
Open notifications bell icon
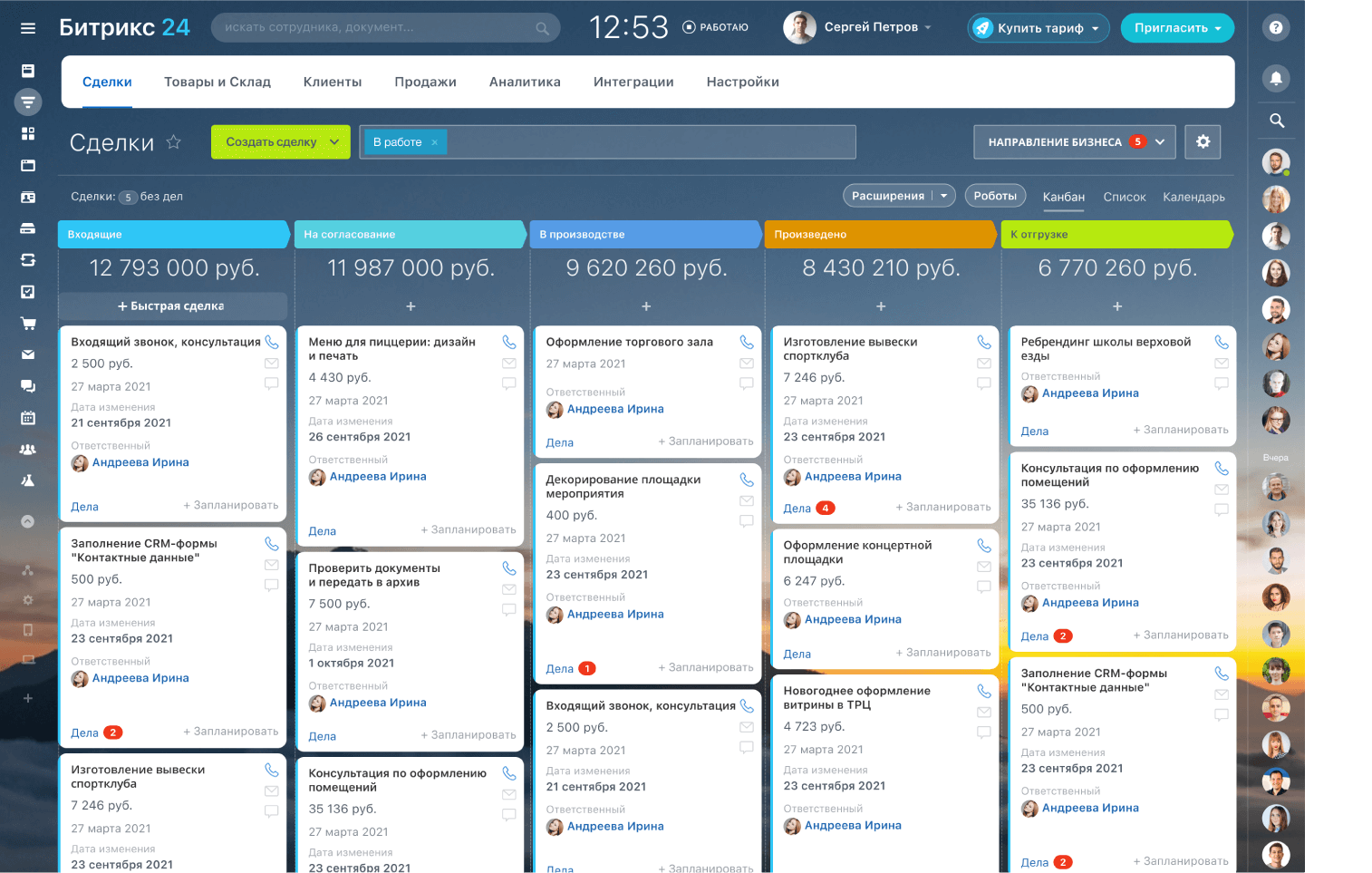[x=1276, y=78]
